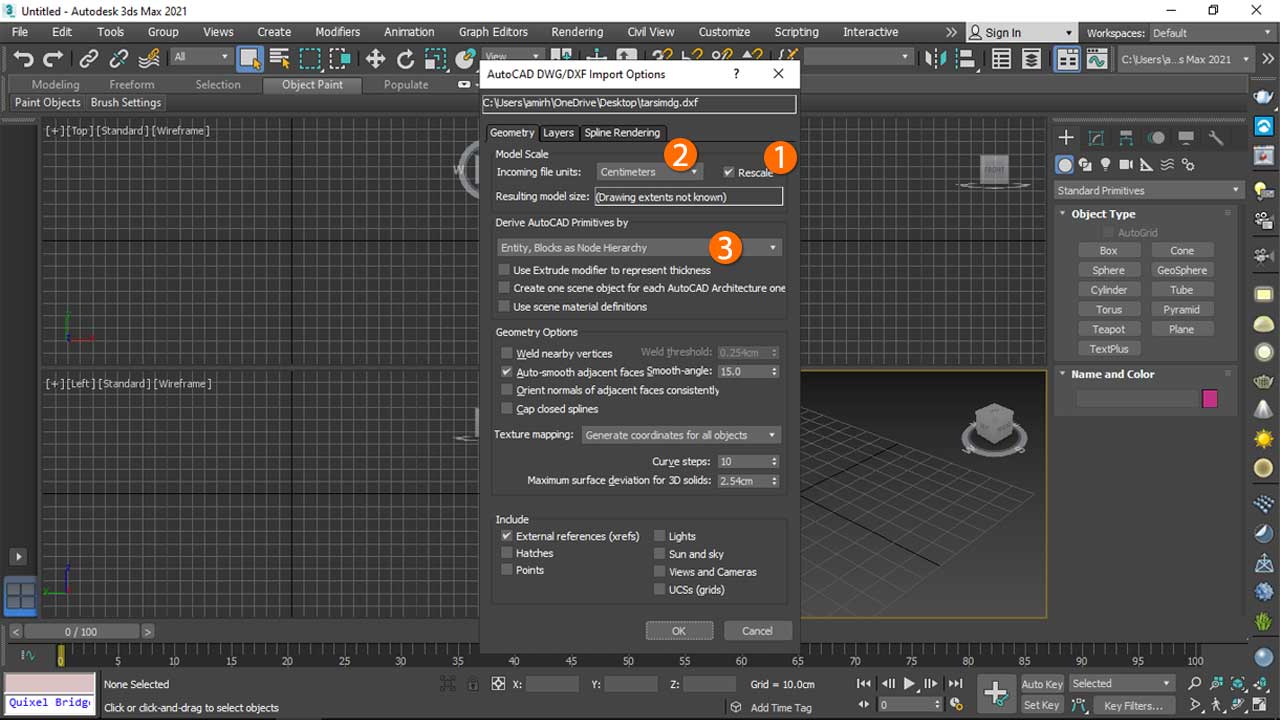Switch to the Layers tab
The width and height of the screenshot is (1280, 720).
coord(558,133)
